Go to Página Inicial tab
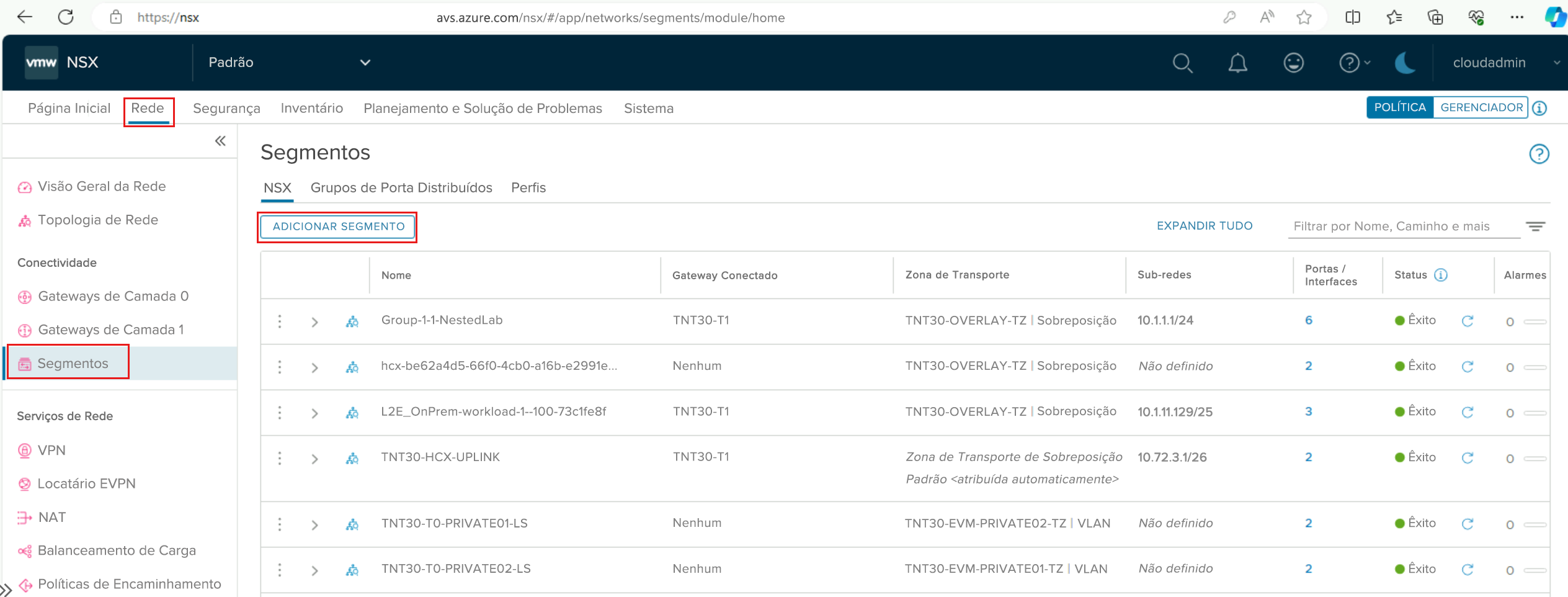 click(x=69, y=108)
